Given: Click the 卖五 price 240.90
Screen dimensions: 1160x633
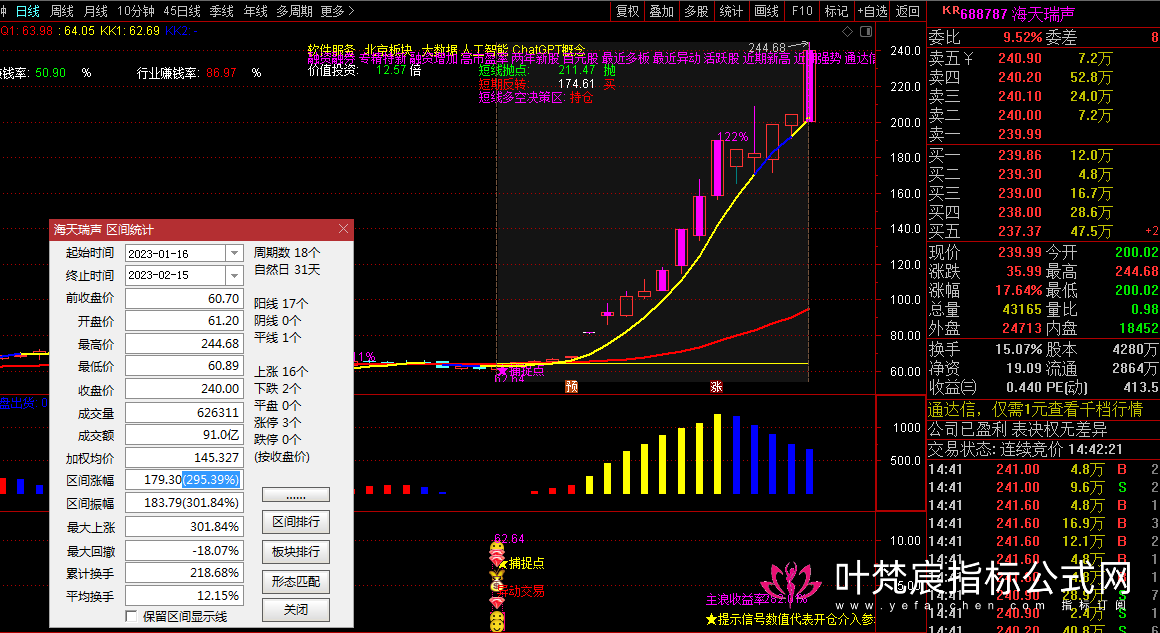Looking at the screenshot, I should [x=1019, y=58].
